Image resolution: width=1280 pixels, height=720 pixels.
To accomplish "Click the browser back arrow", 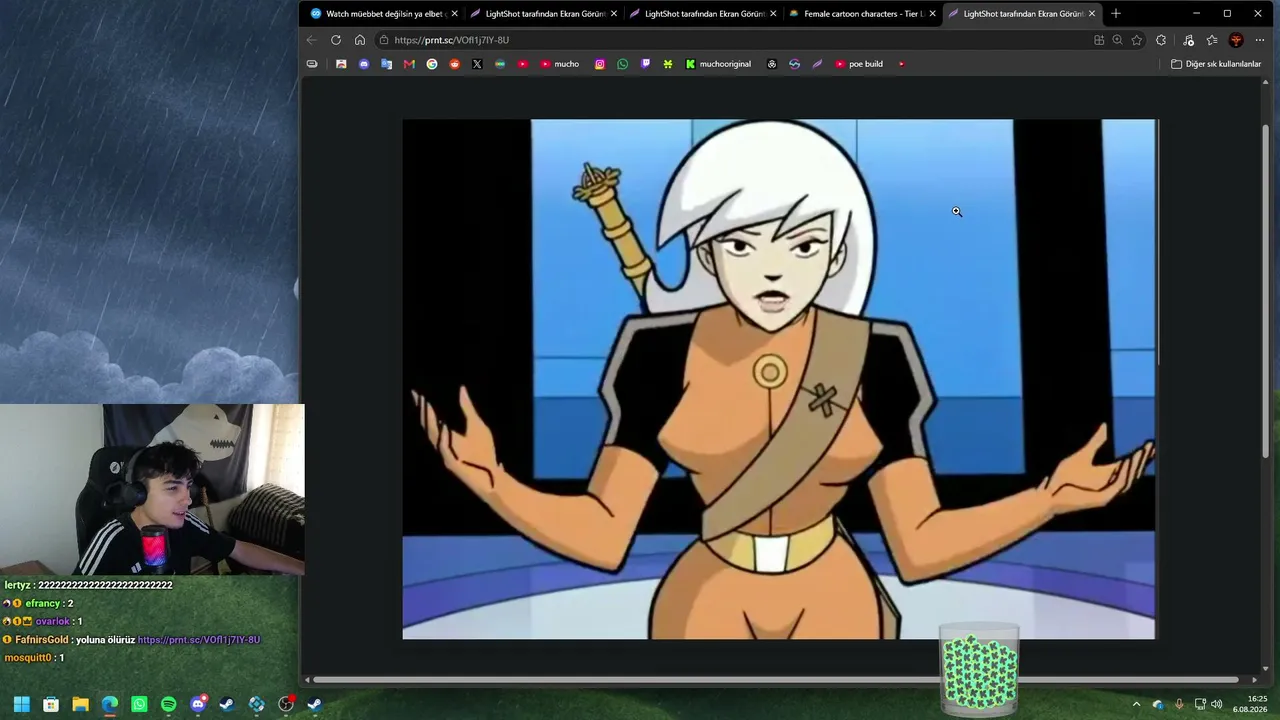I will pos(312,40).
